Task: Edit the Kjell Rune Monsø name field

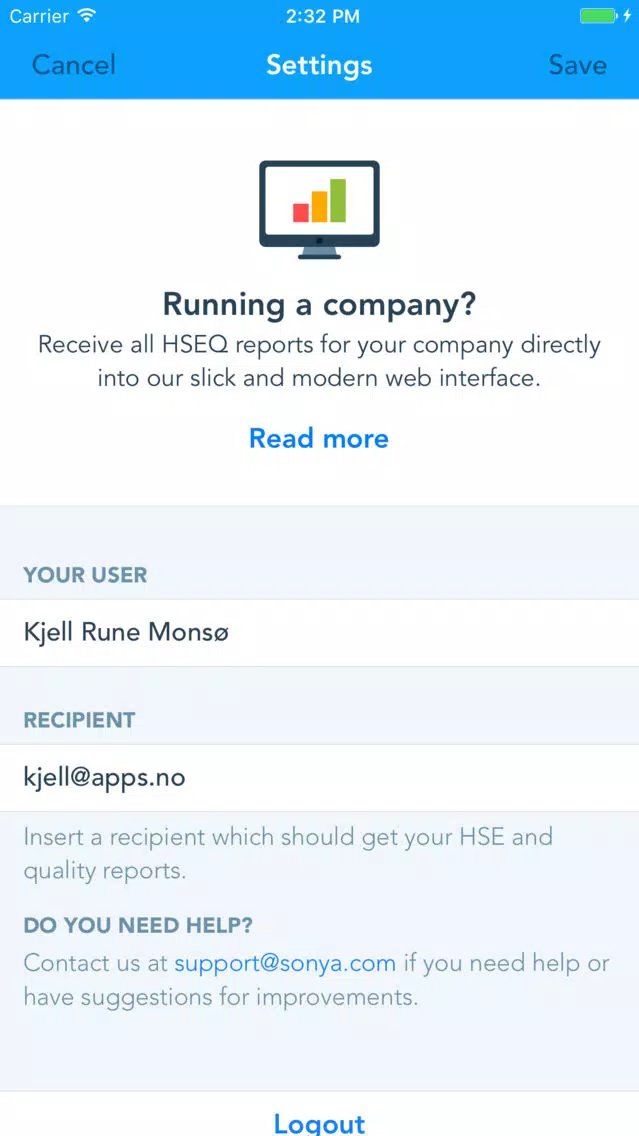Action: click(320, 633)
